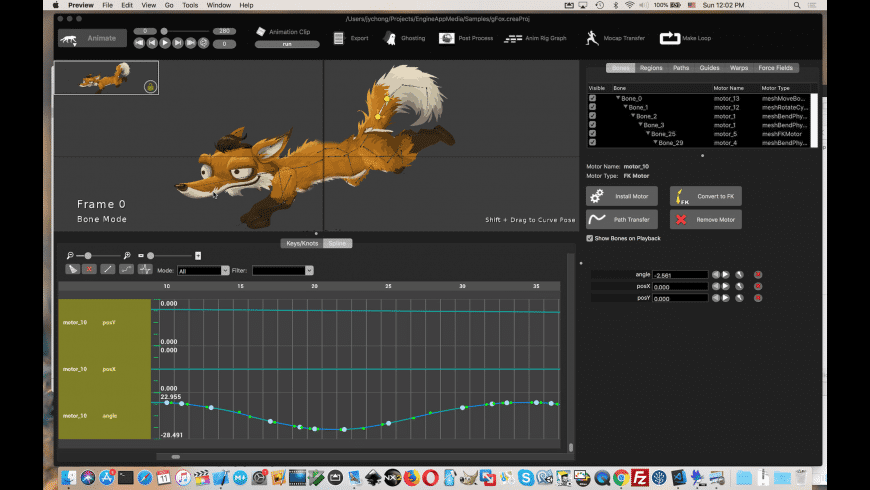
Task: Toggle the loop playback icon
Action: 203,43
